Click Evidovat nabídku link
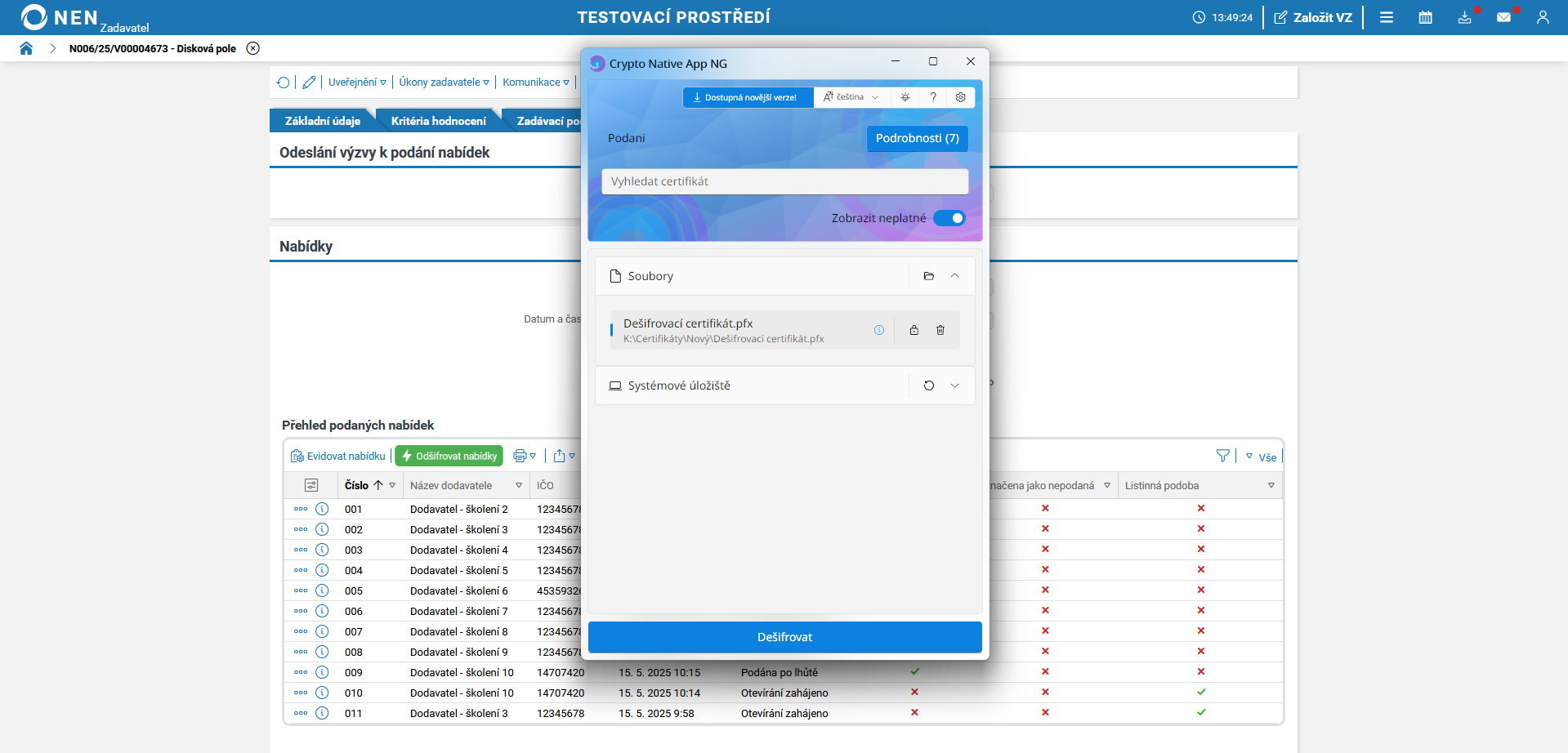The height and width of the screenshot is (753, 1568). click(338, 456)
